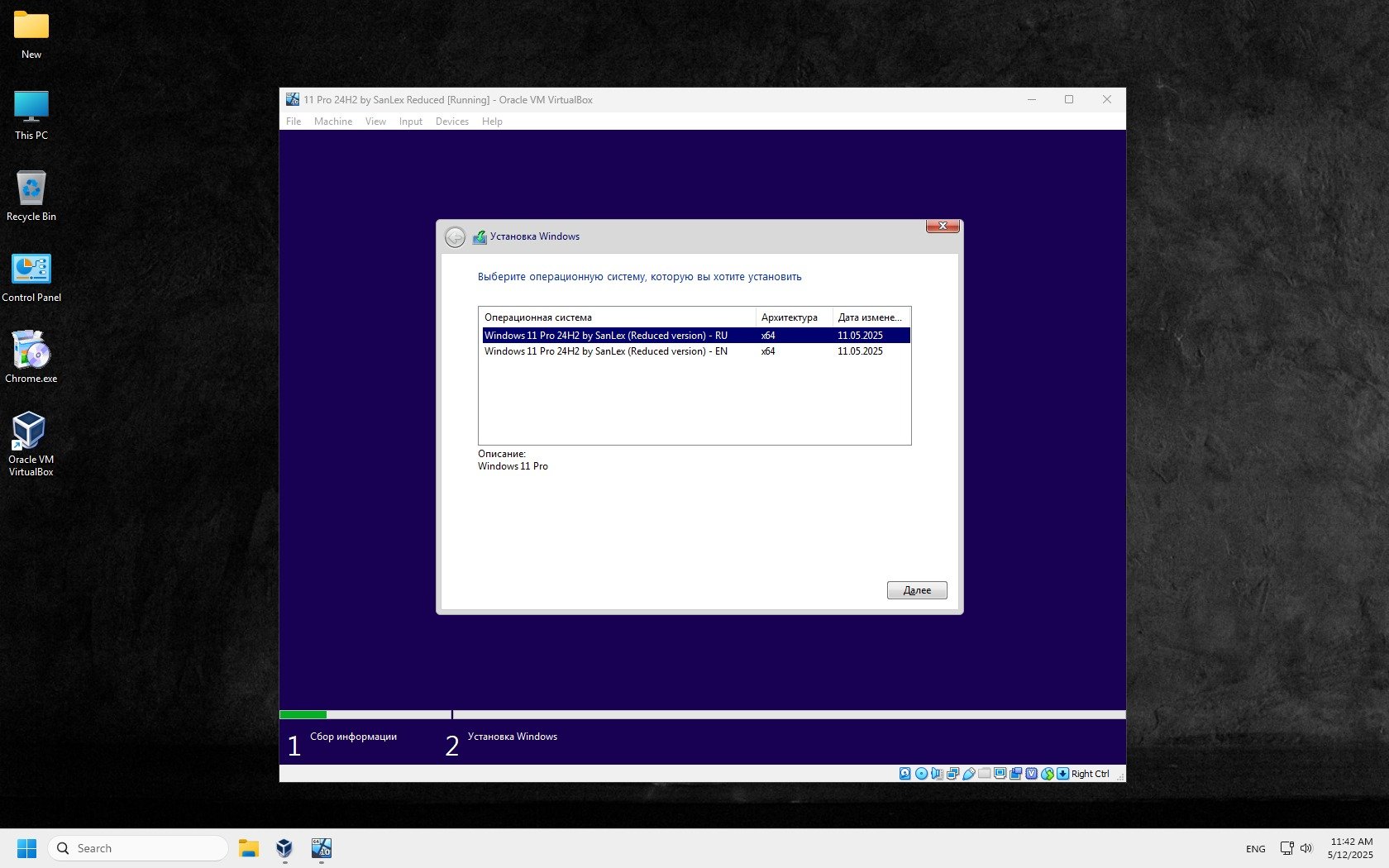Open the Machine menu
Screen dimensions: 1389x868
[x=332, y=122]
